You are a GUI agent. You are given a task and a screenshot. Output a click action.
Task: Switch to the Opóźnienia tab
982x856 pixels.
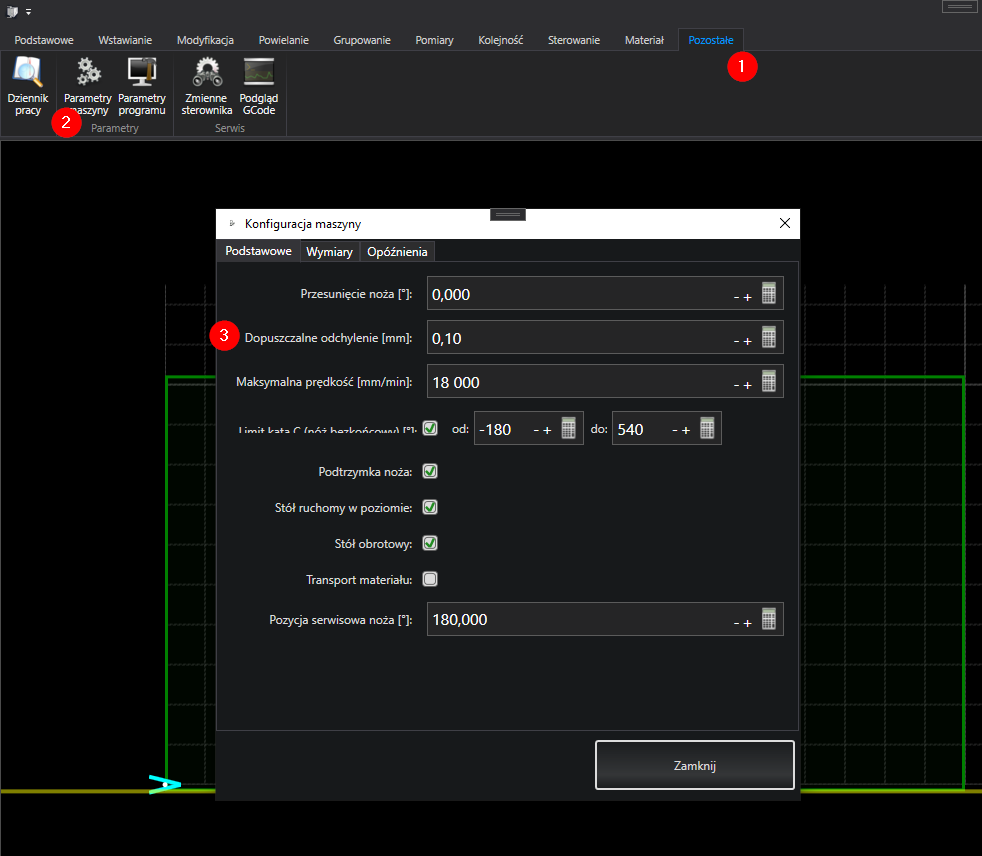pyautogui.click(x=397, y=252)
